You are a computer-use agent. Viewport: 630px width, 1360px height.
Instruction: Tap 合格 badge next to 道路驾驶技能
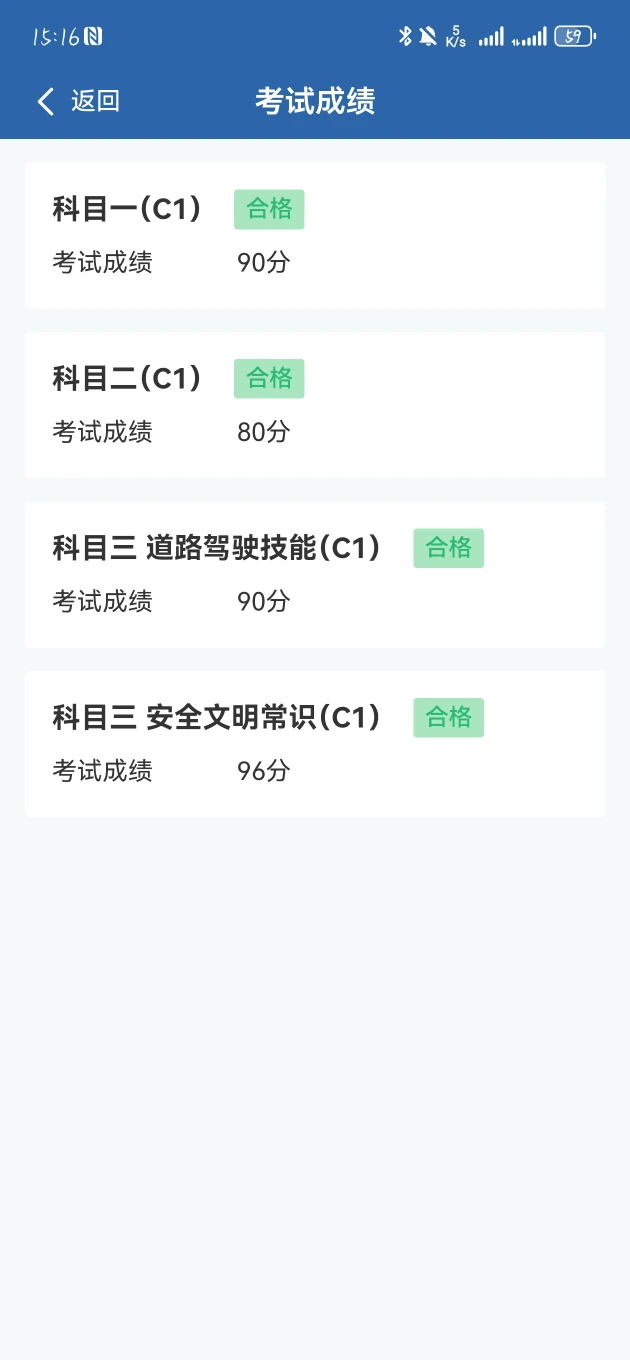pyautogui.click(x=448, y=548)
